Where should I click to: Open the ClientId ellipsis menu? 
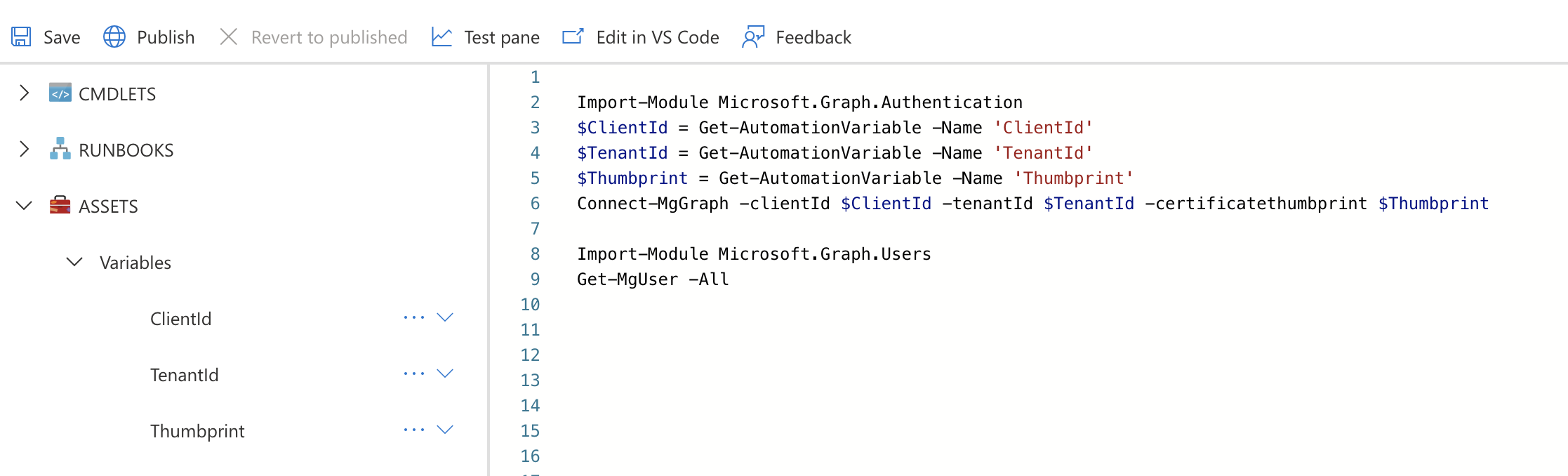click(413, 317)
